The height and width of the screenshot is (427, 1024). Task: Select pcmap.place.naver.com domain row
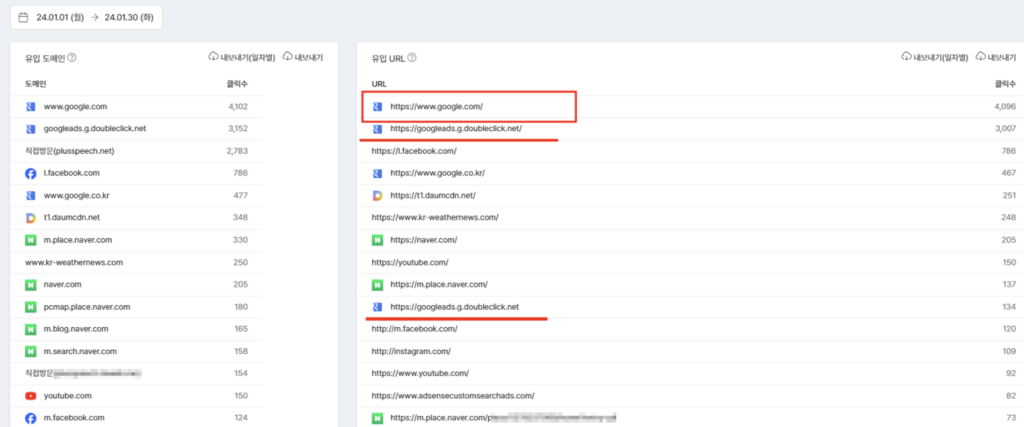pos(137,307)
